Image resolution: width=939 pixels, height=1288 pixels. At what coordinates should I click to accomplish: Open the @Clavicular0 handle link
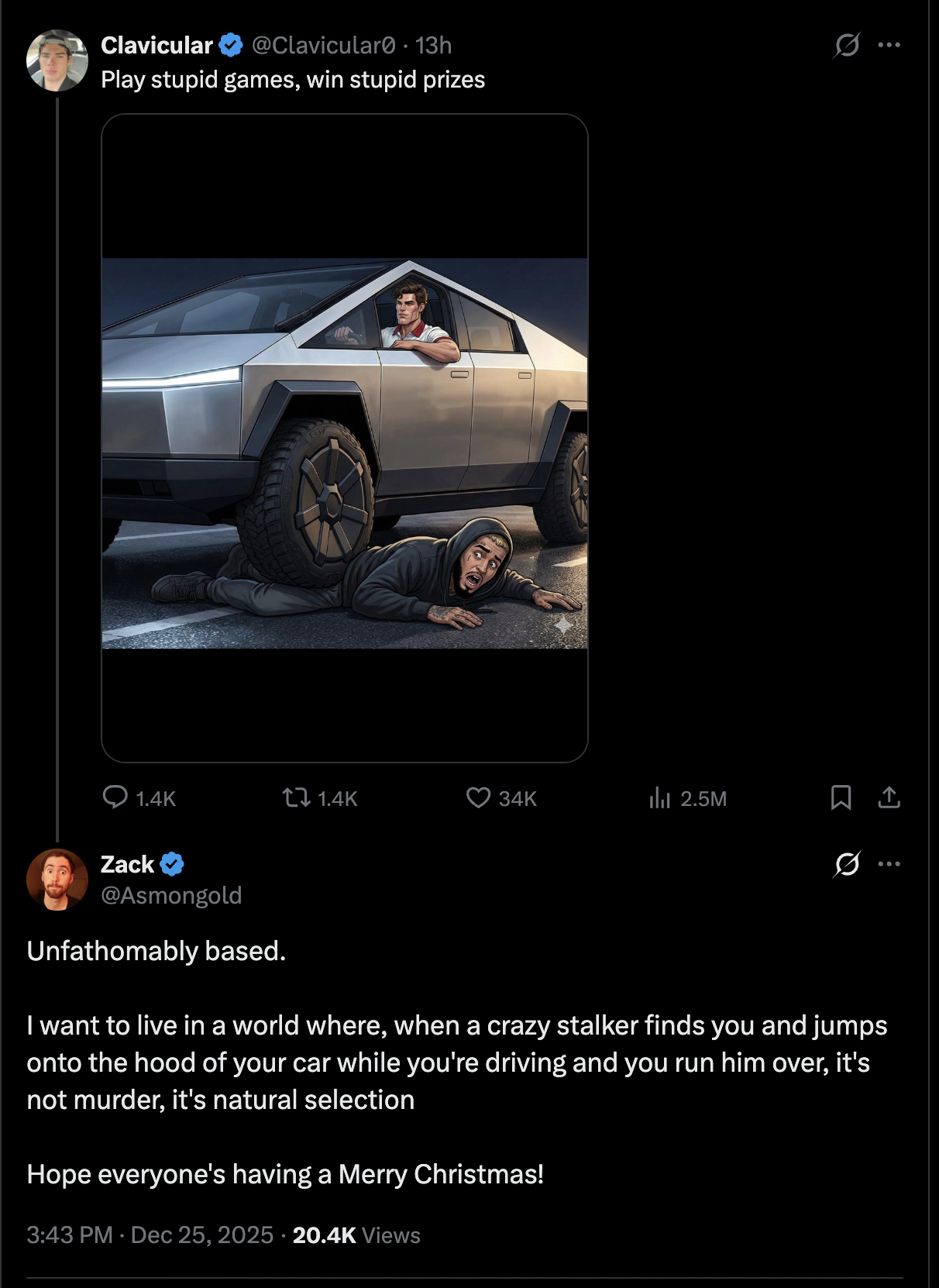[x=324, y=46]
